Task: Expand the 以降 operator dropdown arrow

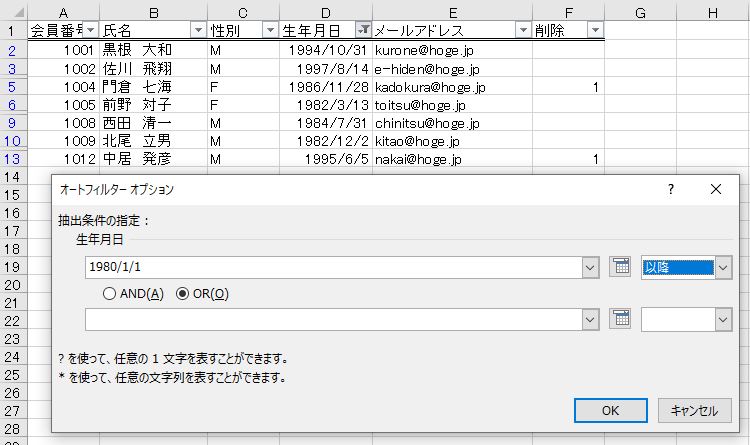Action: pyautogui.click(x=723, y=267)
